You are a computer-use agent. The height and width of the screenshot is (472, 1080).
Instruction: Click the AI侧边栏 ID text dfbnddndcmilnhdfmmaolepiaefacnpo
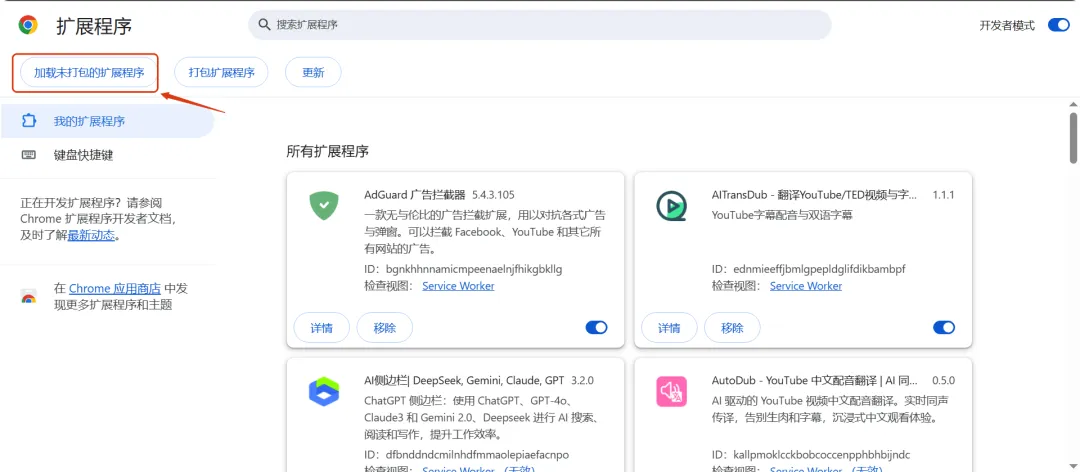pos(478,455)
